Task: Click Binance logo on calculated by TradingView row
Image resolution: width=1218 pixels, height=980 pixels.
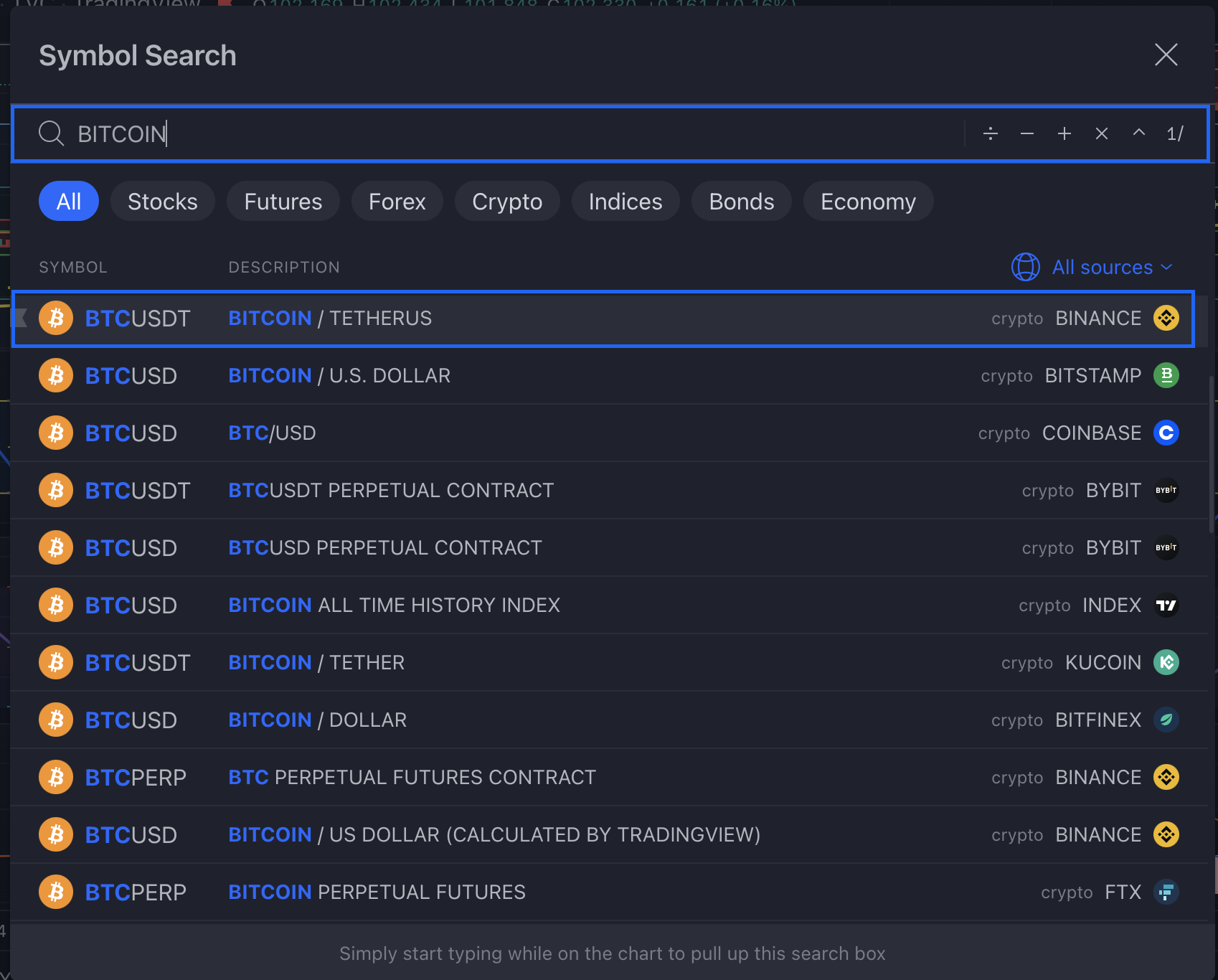Action: pos(1166,834)
